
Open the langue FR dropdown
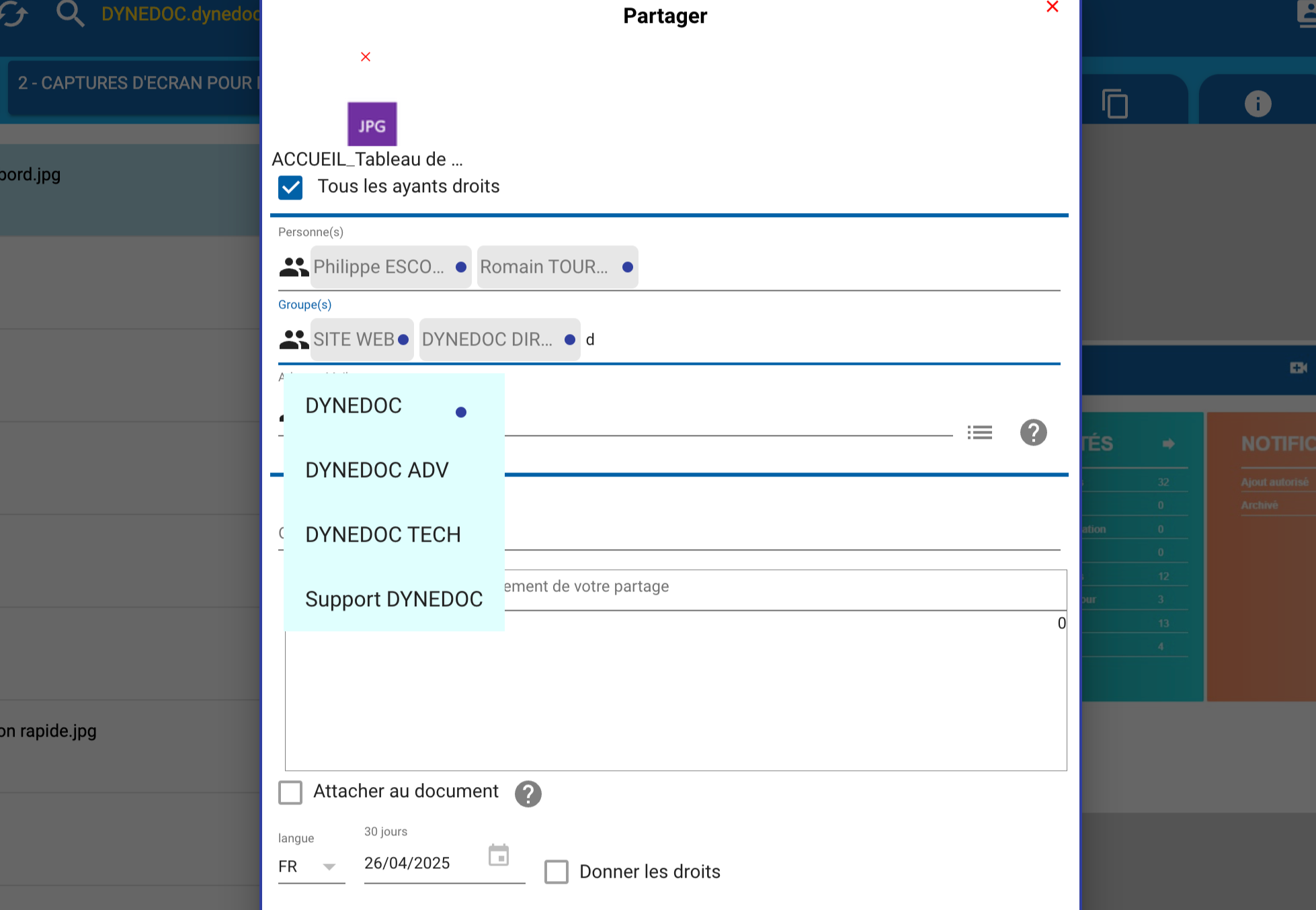click(x=311, y=867)
